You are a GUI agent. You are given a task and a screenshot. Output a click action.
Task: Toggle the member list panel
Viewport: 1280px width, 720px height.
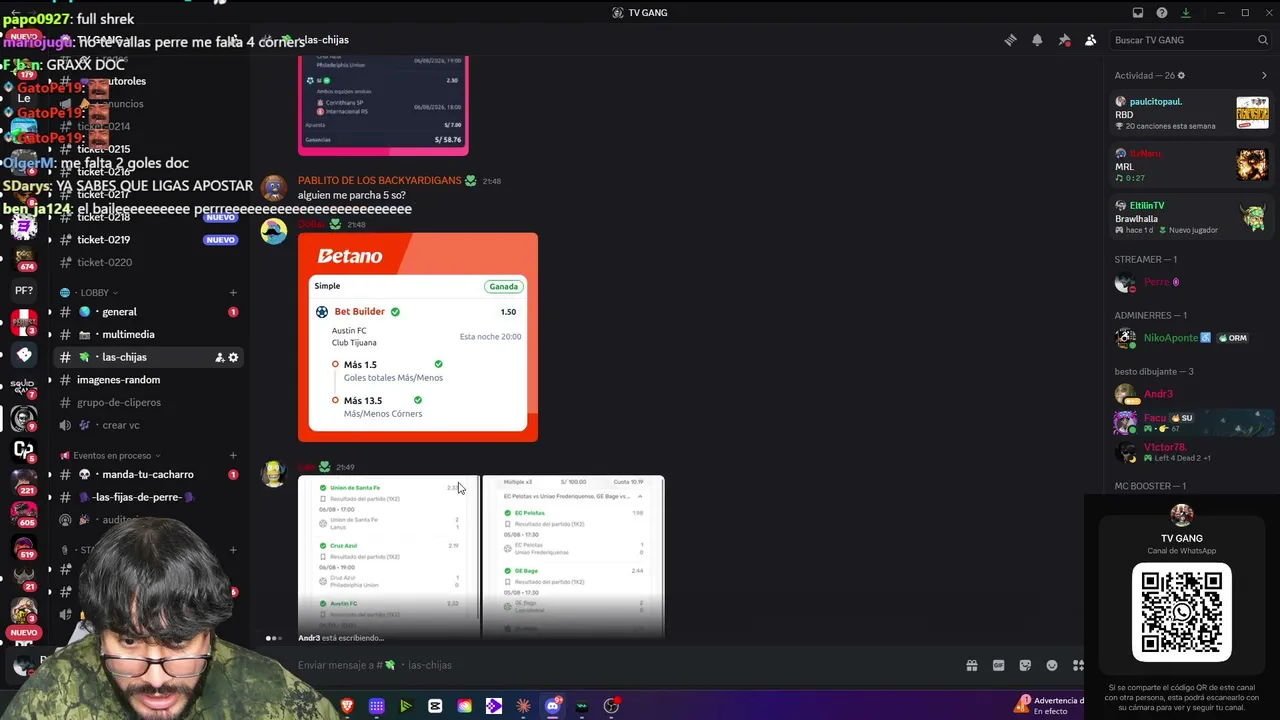1090,40
